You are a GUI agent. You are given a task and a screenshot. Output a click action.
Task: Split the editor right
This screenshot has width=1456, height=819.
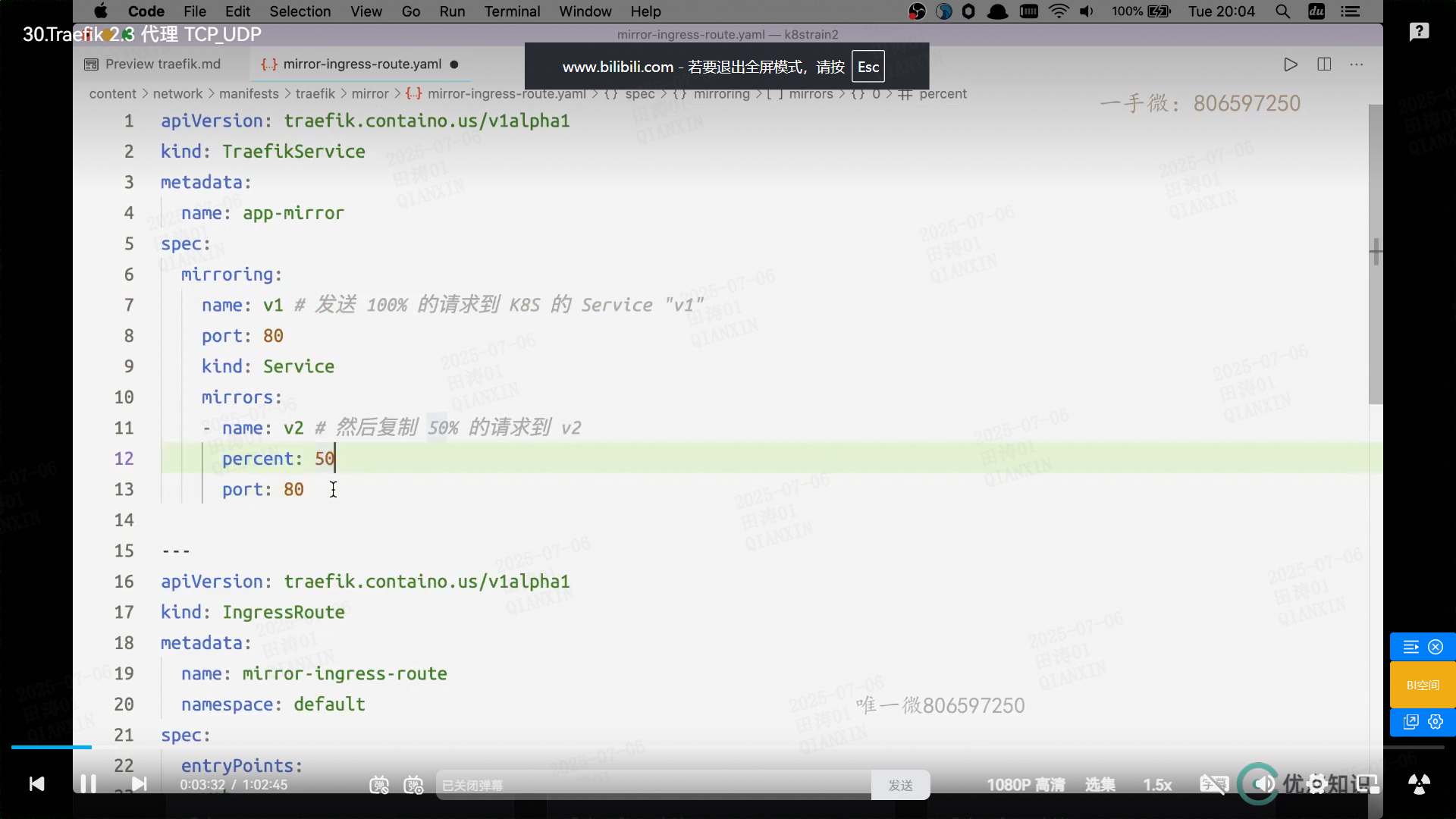click(x=1324, y=64)
